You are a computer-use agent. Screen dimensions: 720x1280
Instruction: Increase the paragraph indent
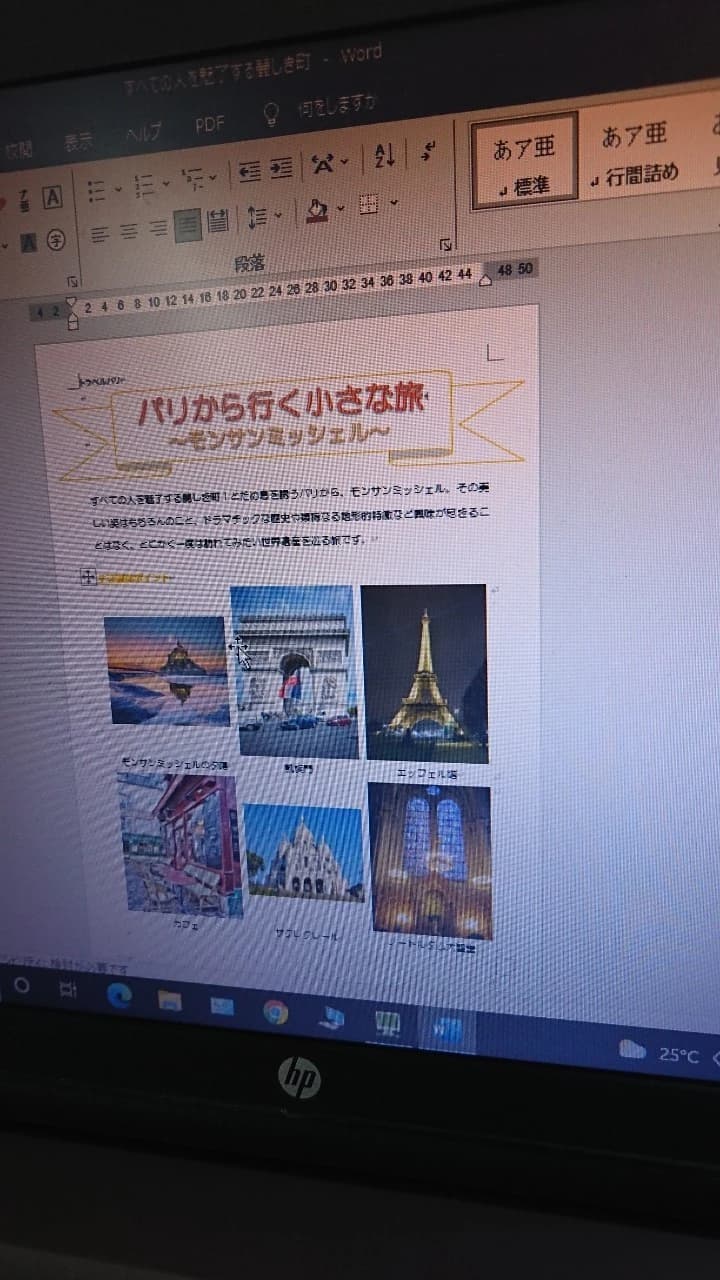[x=281, y=169]
